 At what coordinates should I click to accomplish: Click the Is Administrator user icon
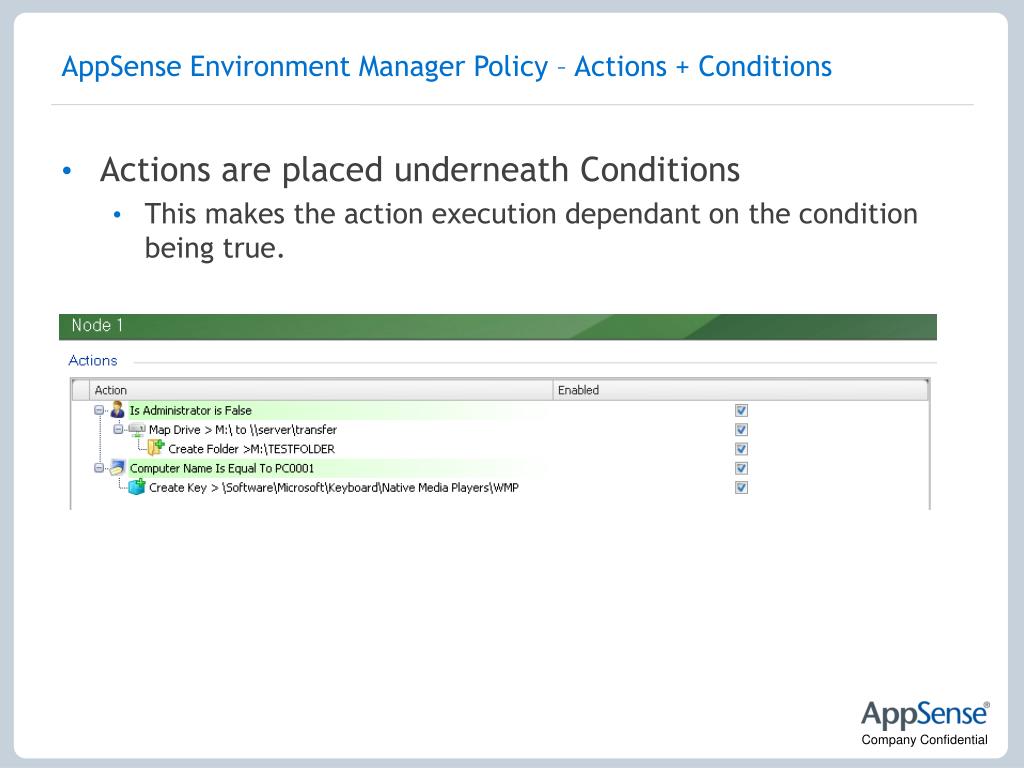pyautogui.click(x=118, y=410)
